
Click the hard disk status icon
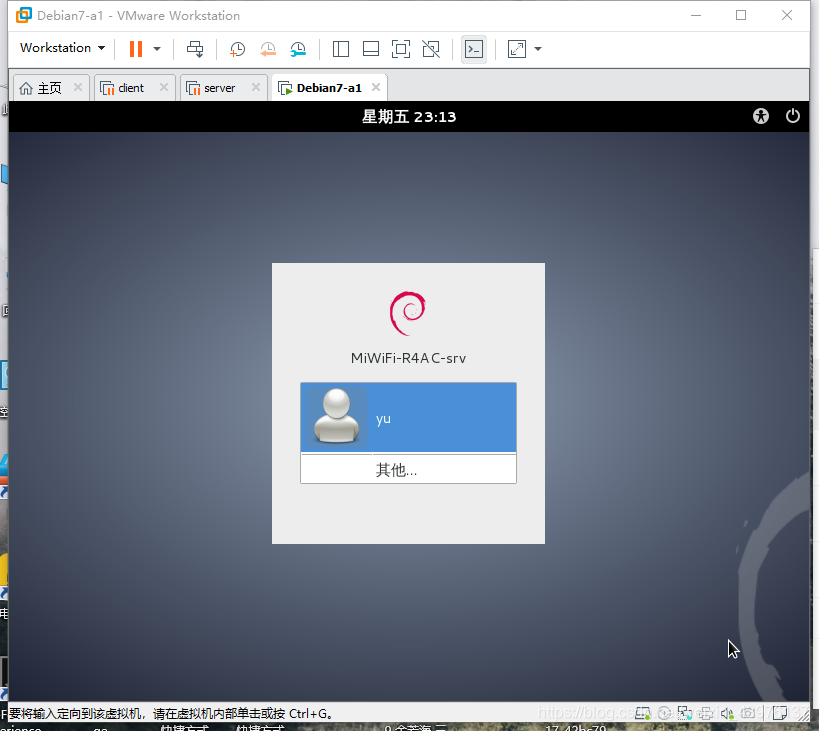coord(643,713)
